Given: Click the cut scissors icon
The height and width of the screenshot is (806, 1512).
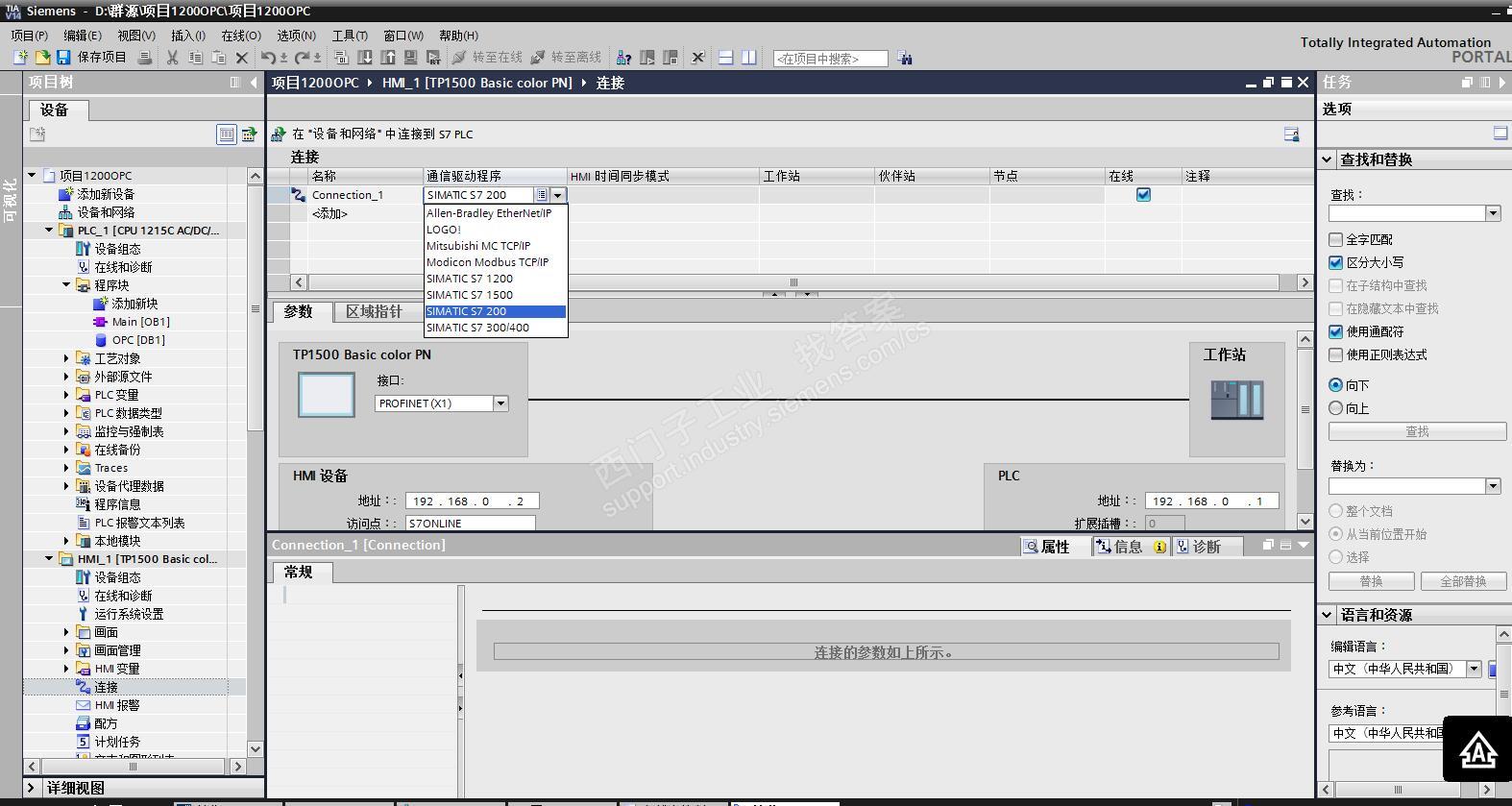Looking at the screenshot, I should point(173,58).
